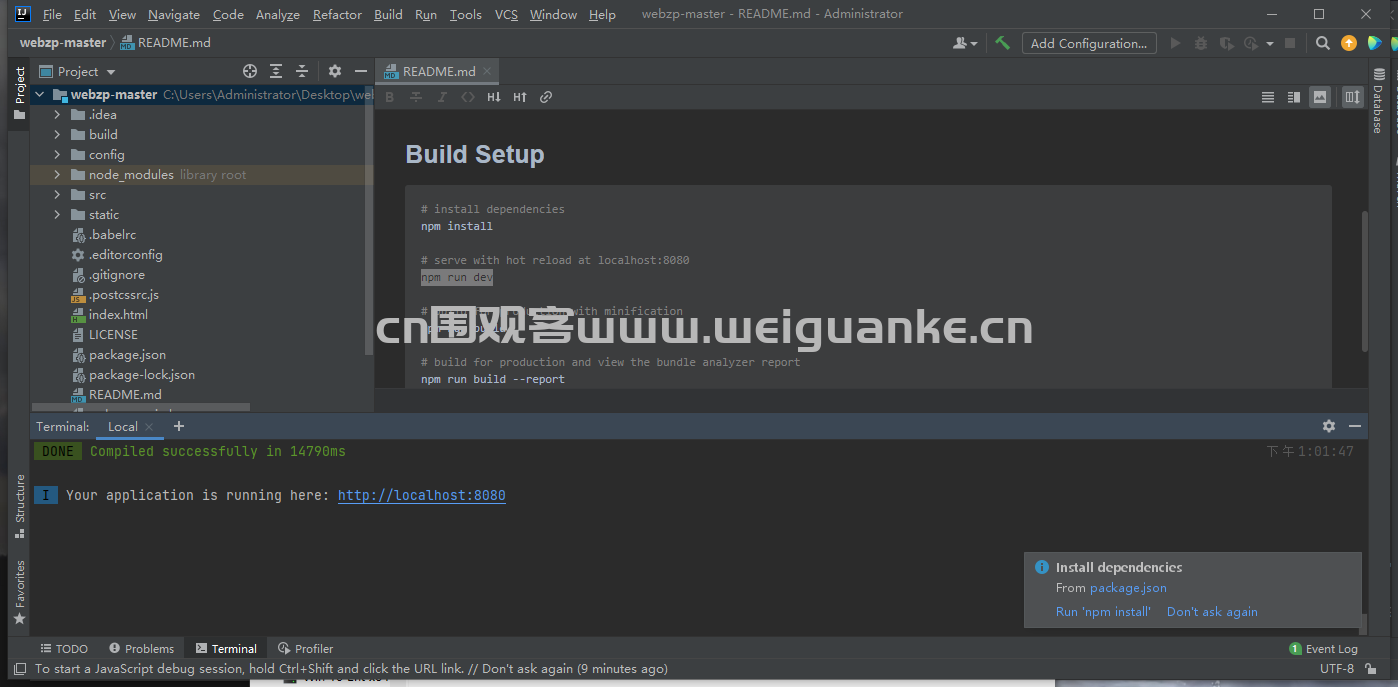Click the Add Configuration... button
Viewport: 1398px width, 687px height.
(x=1089, y=43)
